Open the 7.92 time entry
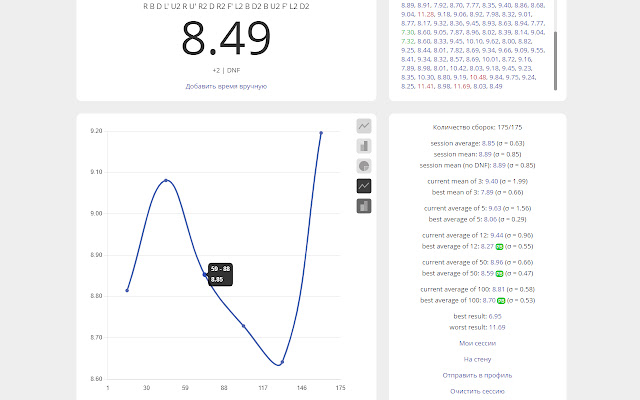 pos(440,5)
